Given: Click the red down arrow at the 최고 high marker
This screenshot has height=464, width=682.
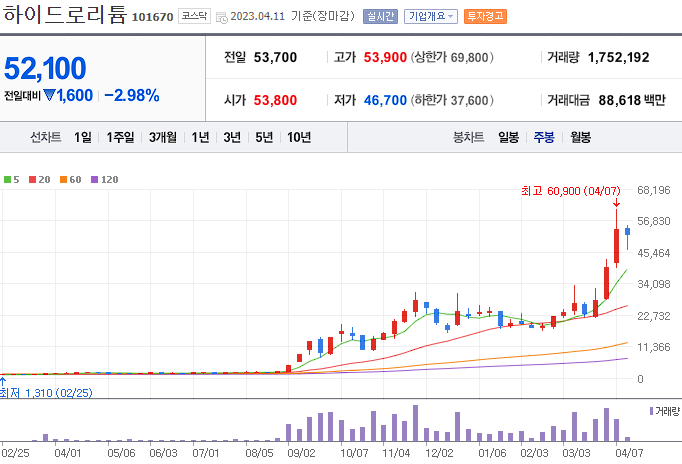Looking at the screenshot, I should pyautogui.click(x=616, y=203).
